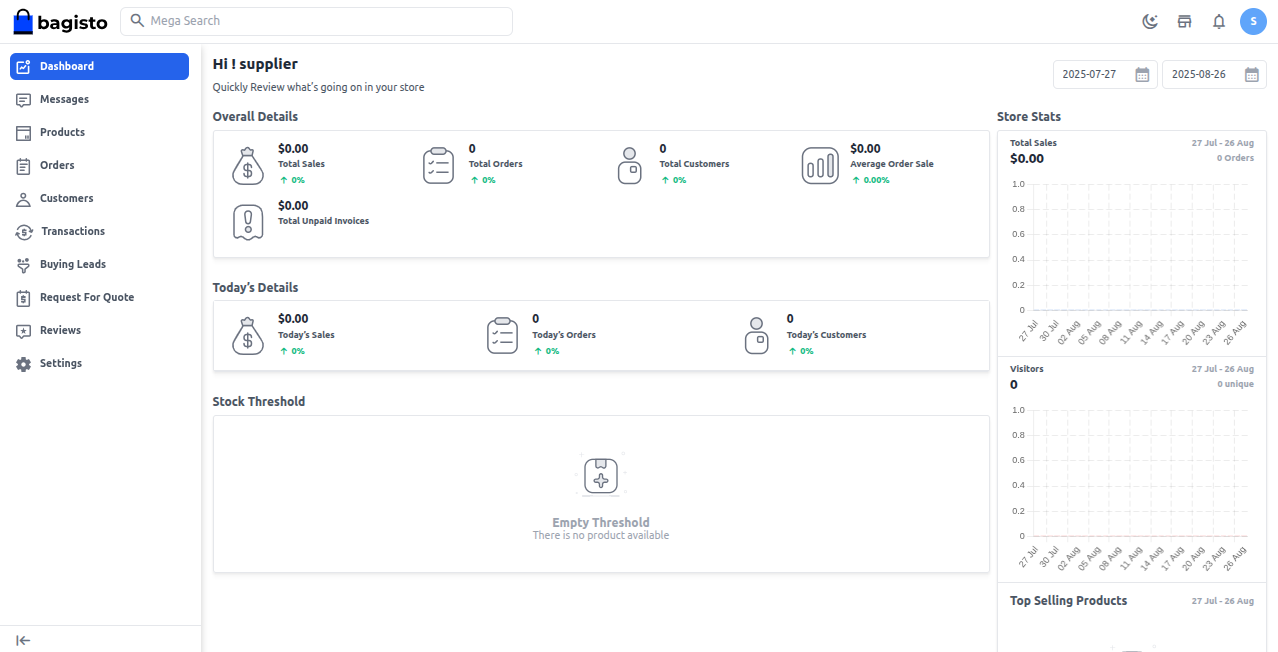Click the Transactions sidebar icon

pyautogui.click(x=22, y=231)
